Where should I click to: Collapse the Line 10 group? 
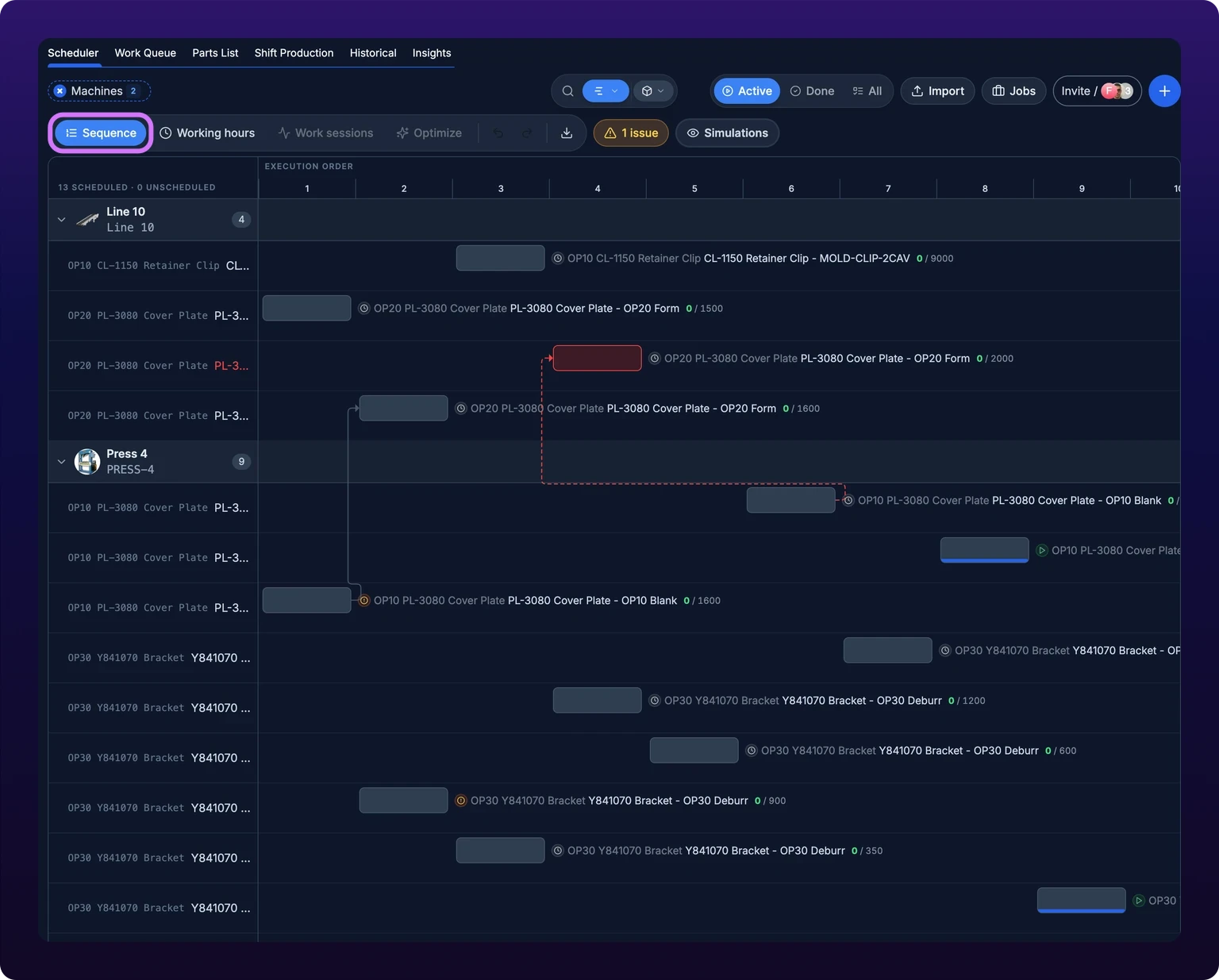click(62, 220)
